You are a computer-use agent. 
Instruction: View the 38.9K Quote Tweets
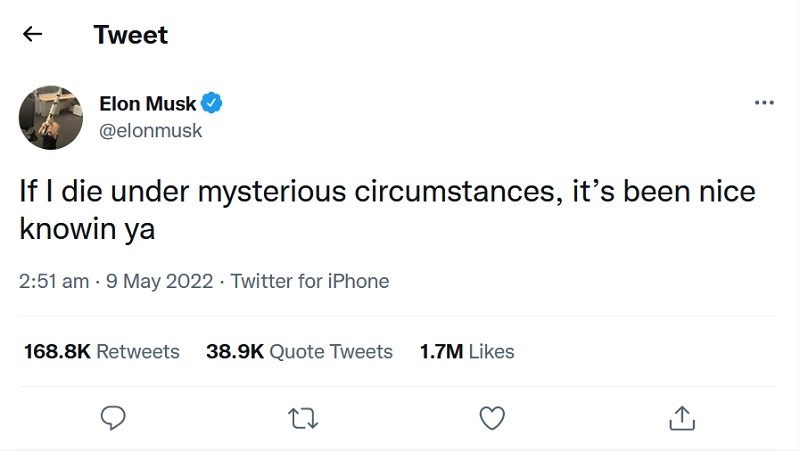click(x=299, y=351)
